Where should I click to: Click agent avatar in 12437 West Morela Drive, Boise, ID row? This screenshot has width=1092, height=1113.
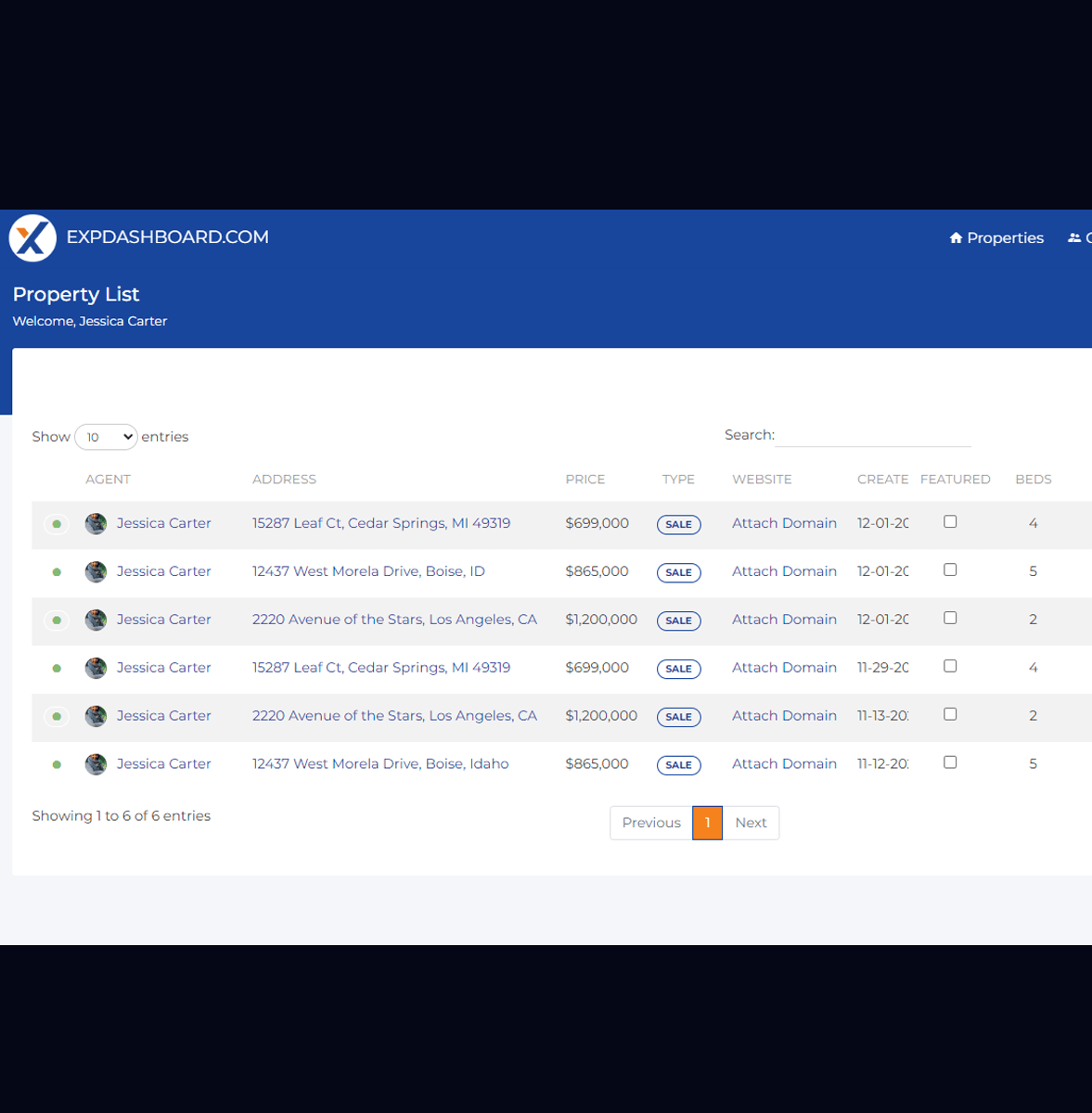[96, 572]
